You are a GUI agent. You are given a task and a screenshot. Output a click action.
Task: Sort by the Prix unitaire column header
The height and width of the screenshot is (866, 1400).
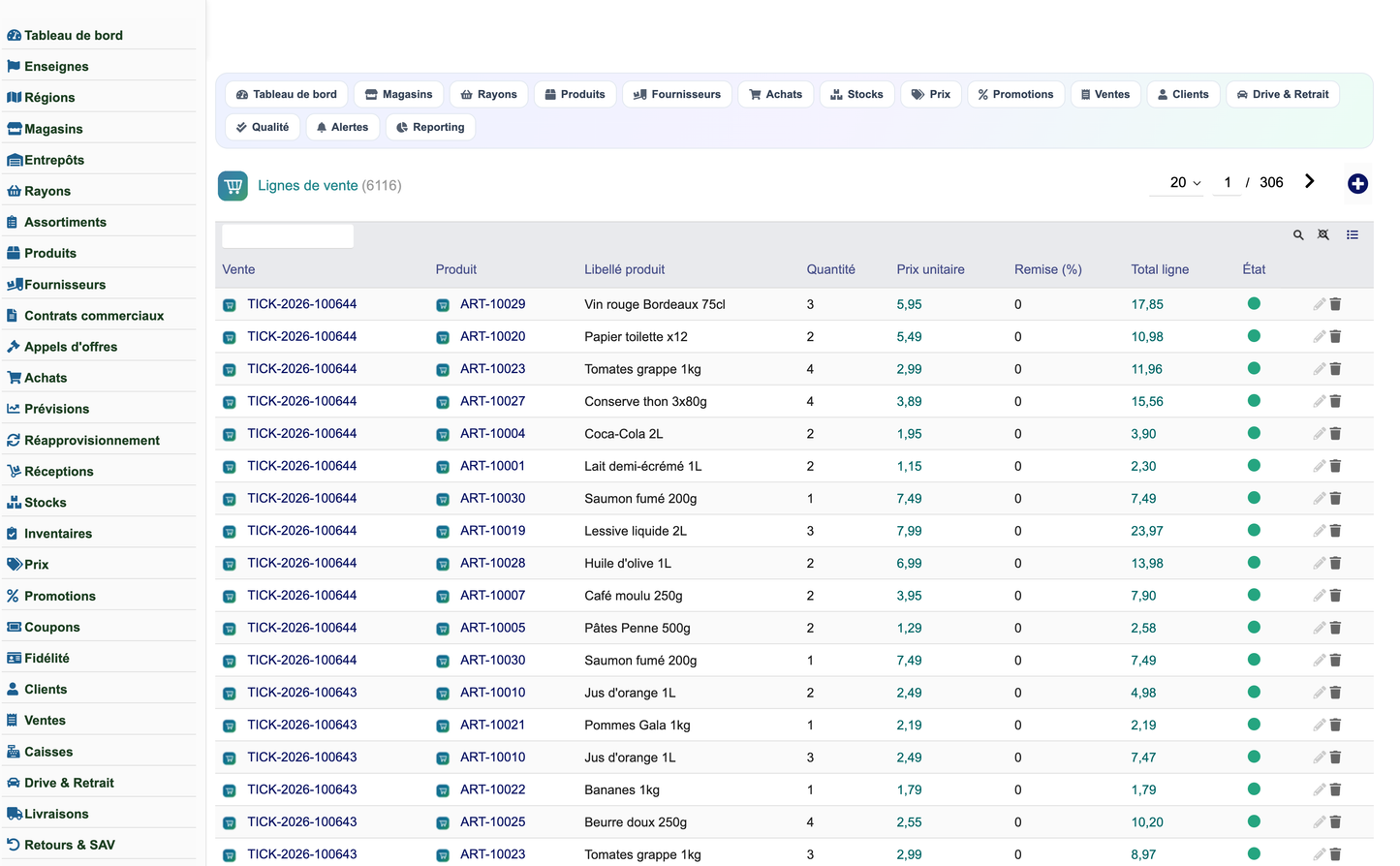tap(930, 269)
